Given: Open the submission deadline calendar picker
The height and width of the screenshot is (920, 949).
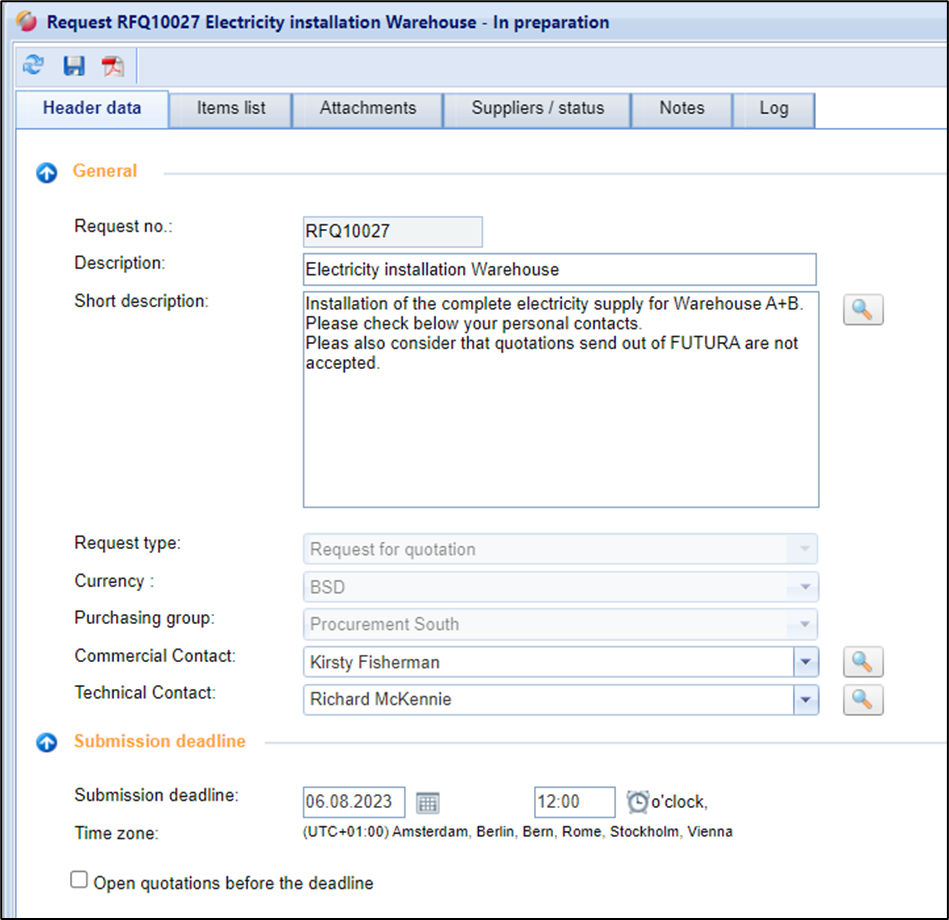Looking at the screenshot, I should pos(428,802).
